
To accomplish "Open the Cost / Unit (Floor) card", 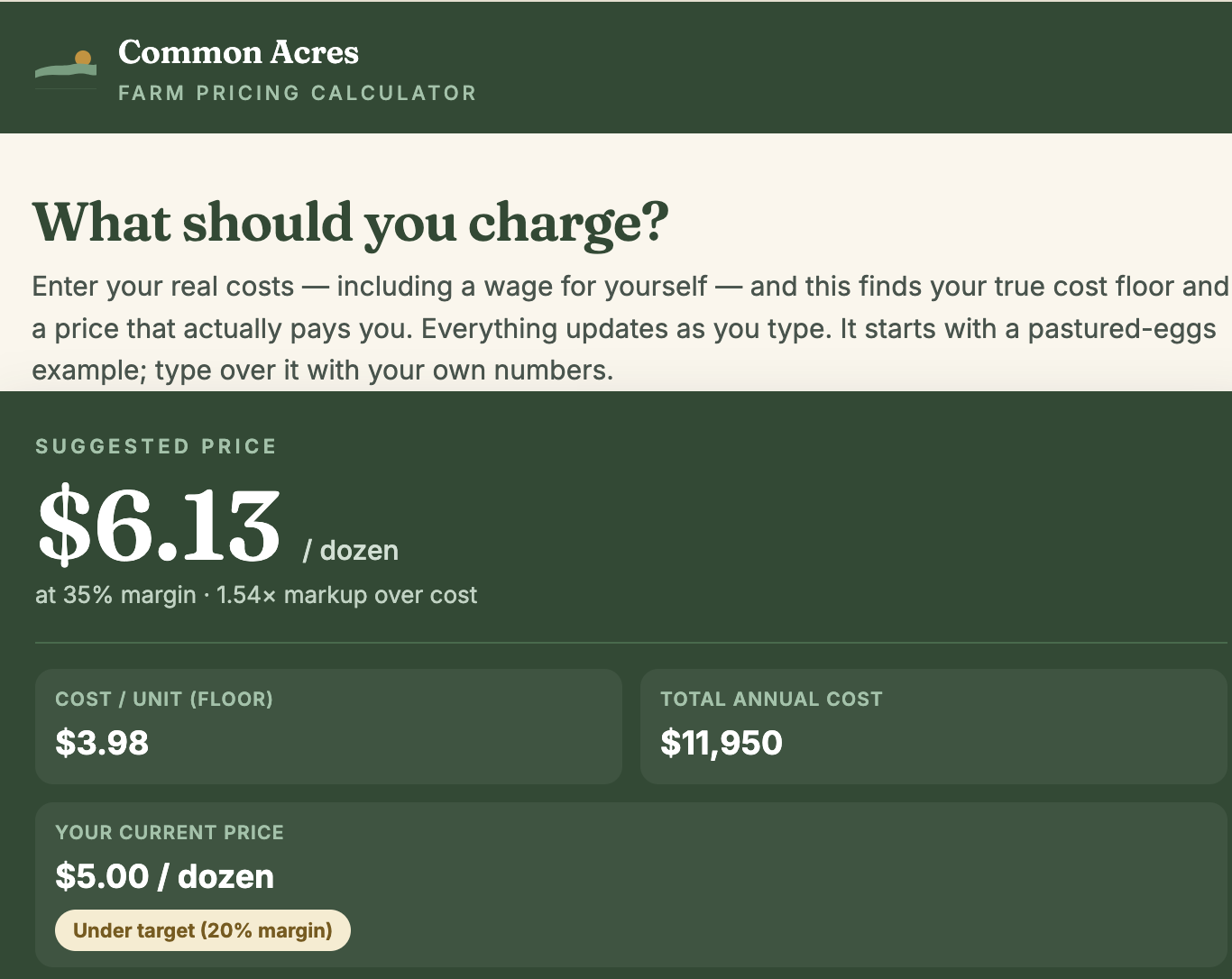I will tap(328, 727).
